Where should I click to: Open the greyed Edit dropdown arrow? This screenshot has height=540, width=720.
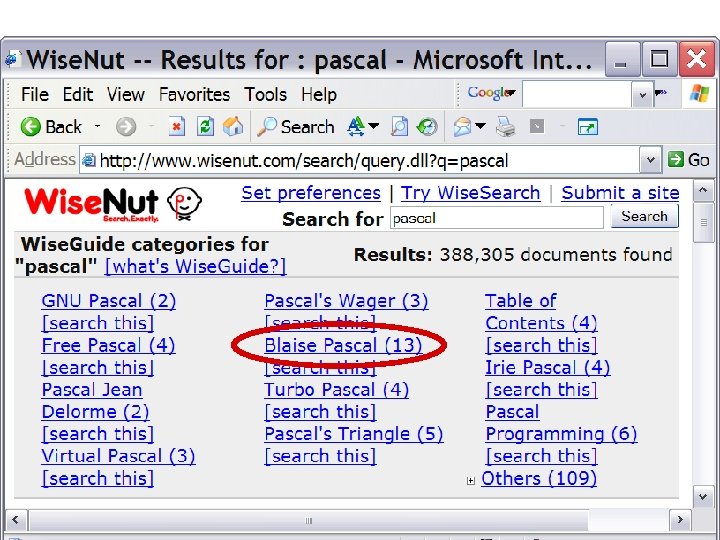tap(562, 126)
